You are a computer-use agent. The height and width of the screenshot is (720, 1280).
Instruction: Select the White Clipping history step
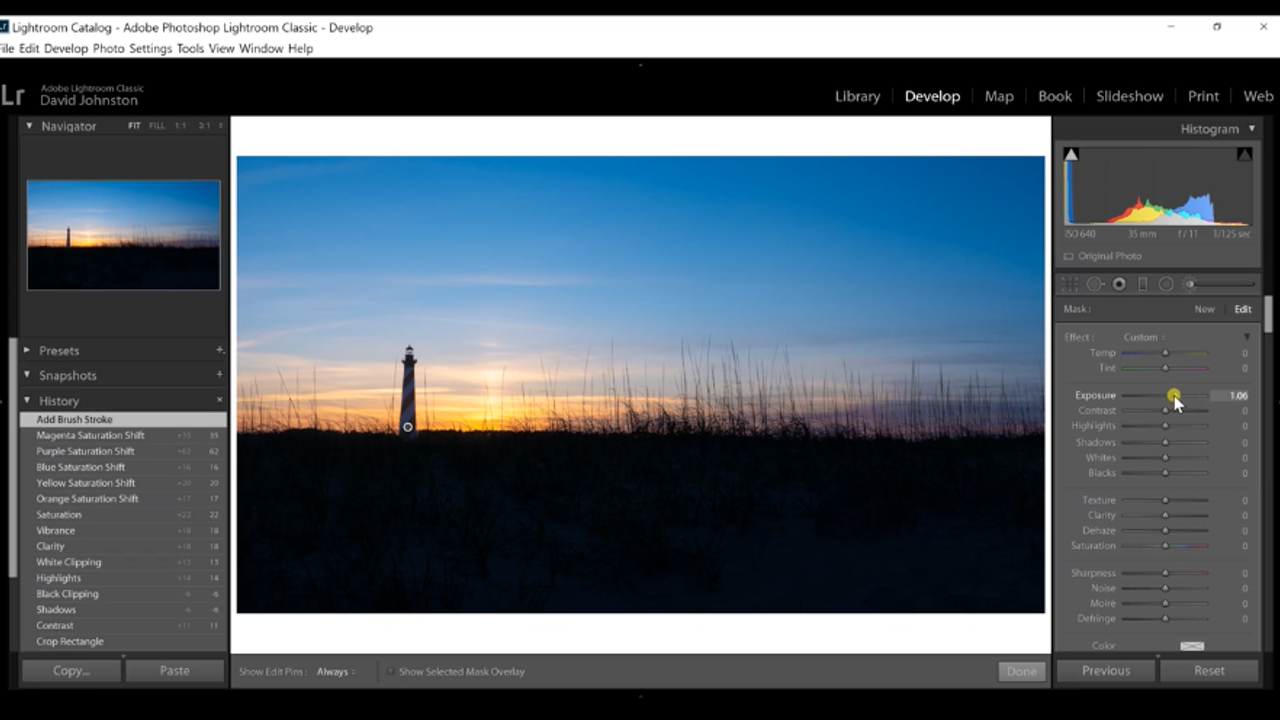pyautogui.click(x=123, y=562)
